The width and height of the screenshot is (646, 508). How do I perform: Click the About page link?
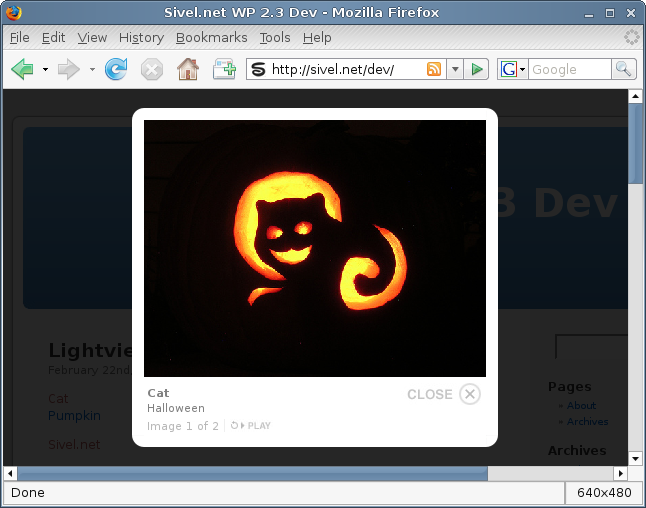[x=581, y=405]
